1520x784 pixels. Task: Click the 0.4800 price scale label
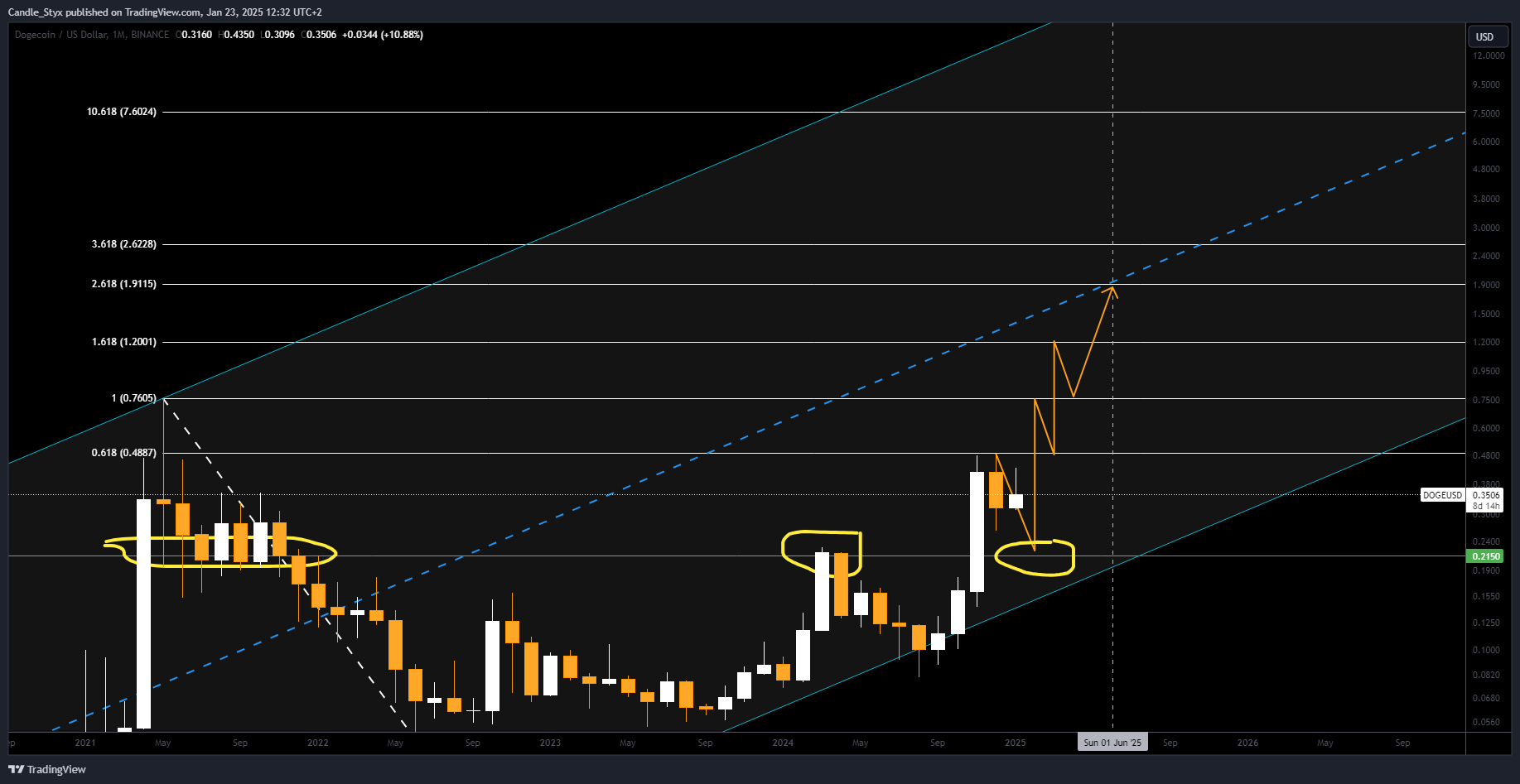(1486, 455)
